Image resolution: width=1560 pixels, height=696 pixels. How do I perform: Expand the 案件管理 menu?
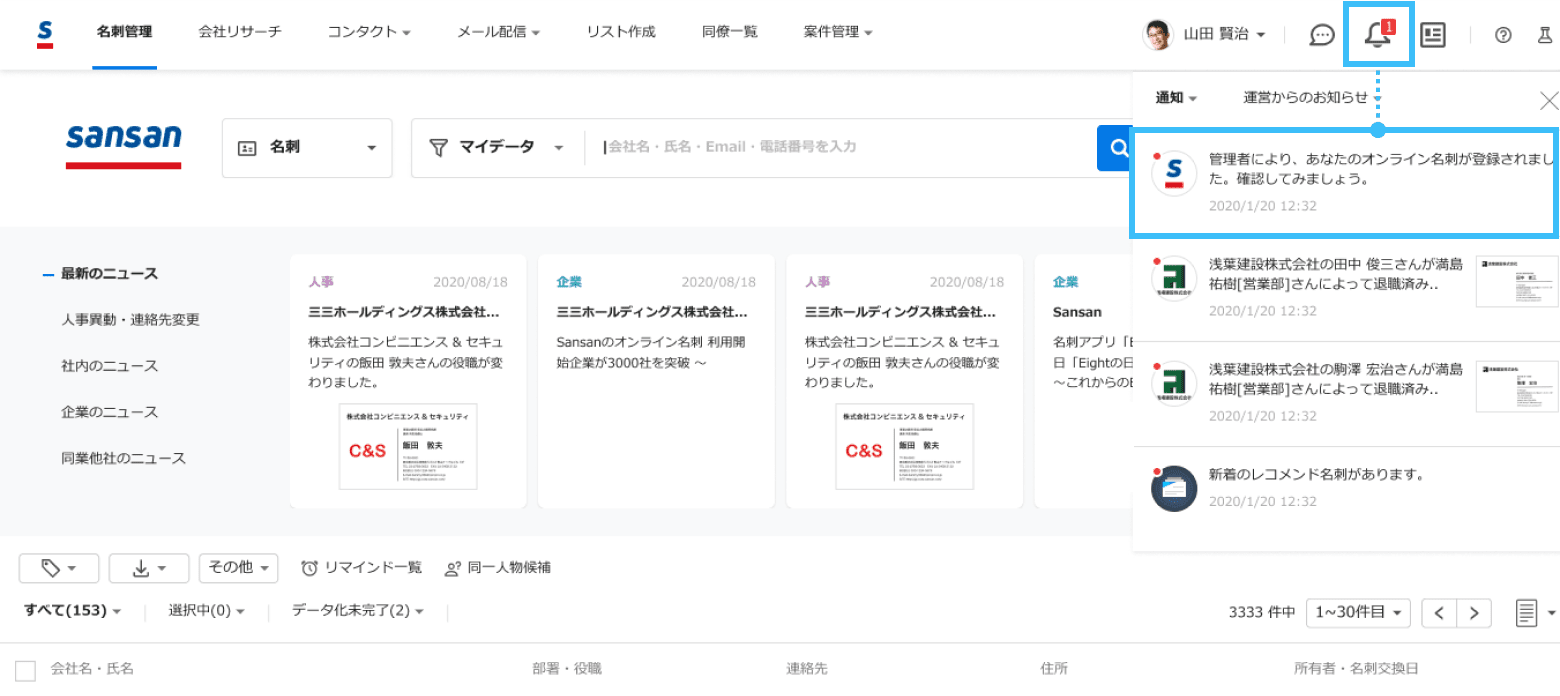[838, 33]
